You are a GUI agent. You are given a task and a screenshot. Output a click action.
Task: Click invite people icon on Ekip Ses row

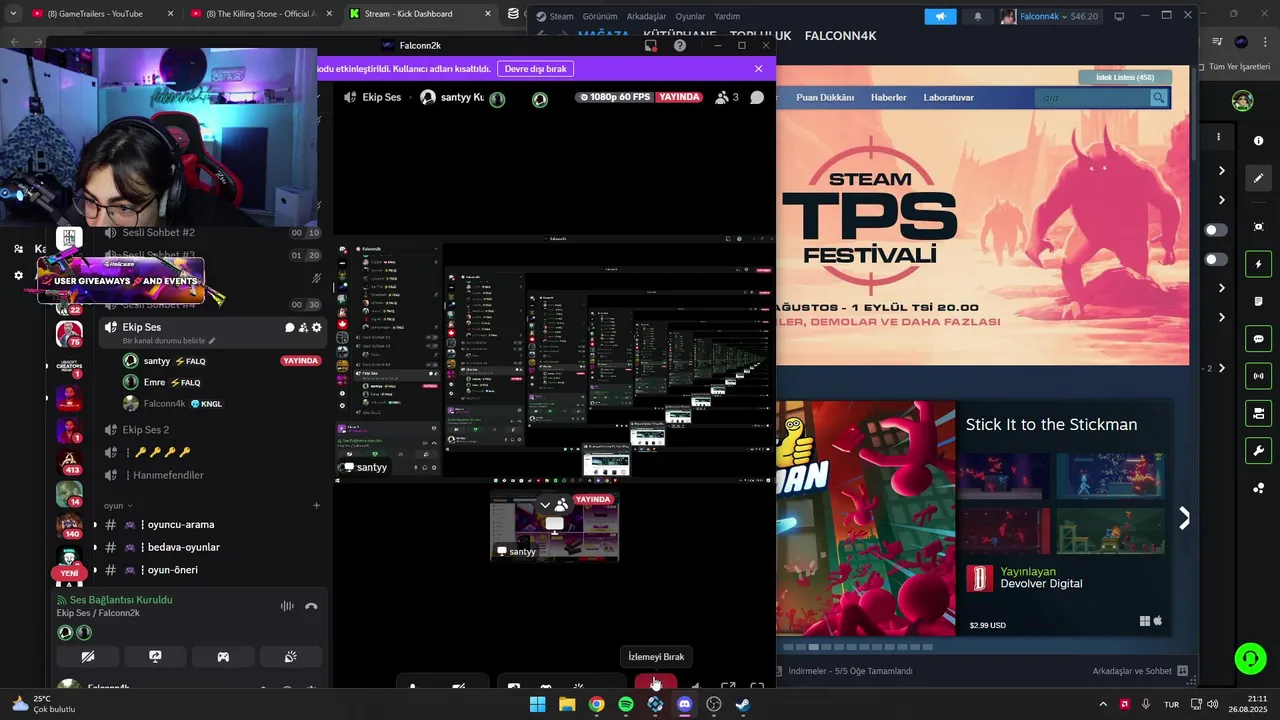tap(303, 327)
